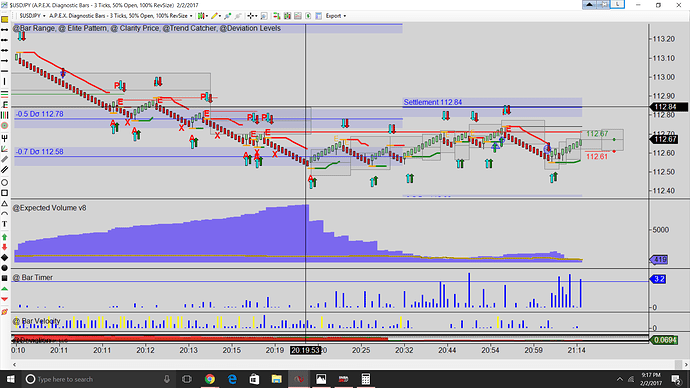Select the triangle drawing tool

tap(4, 204)
